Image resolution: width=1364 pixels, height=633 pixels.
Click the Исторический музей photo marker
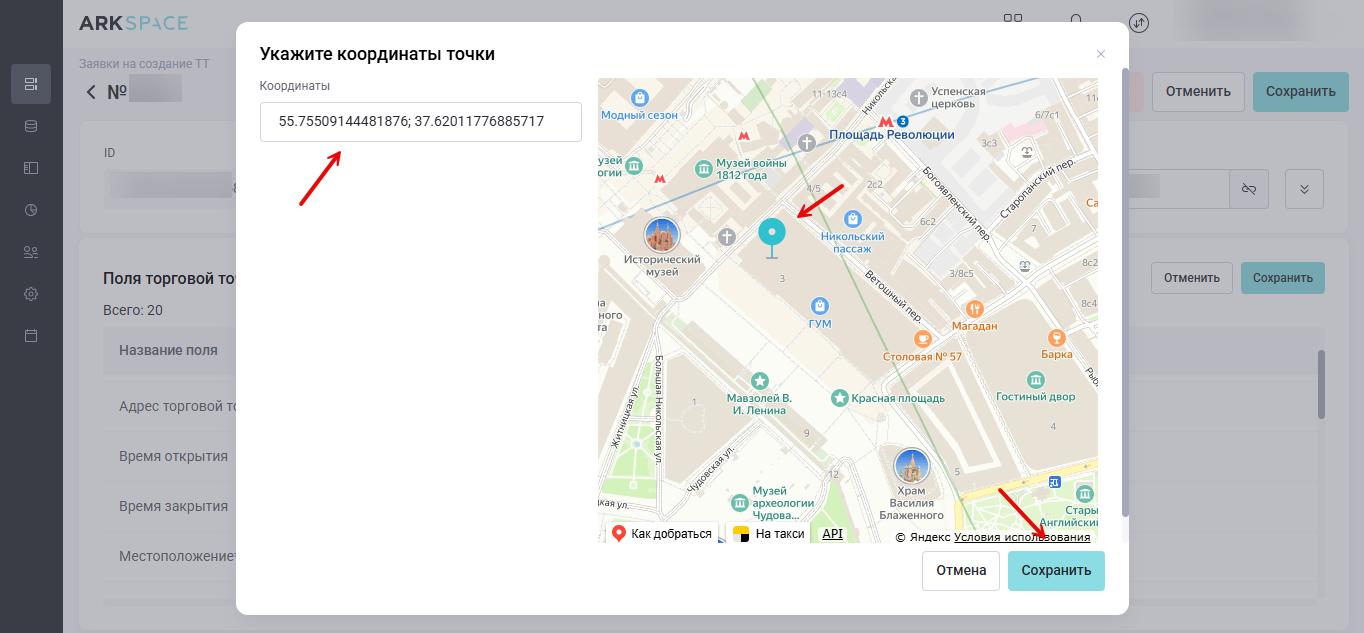(x=662, y=236)
